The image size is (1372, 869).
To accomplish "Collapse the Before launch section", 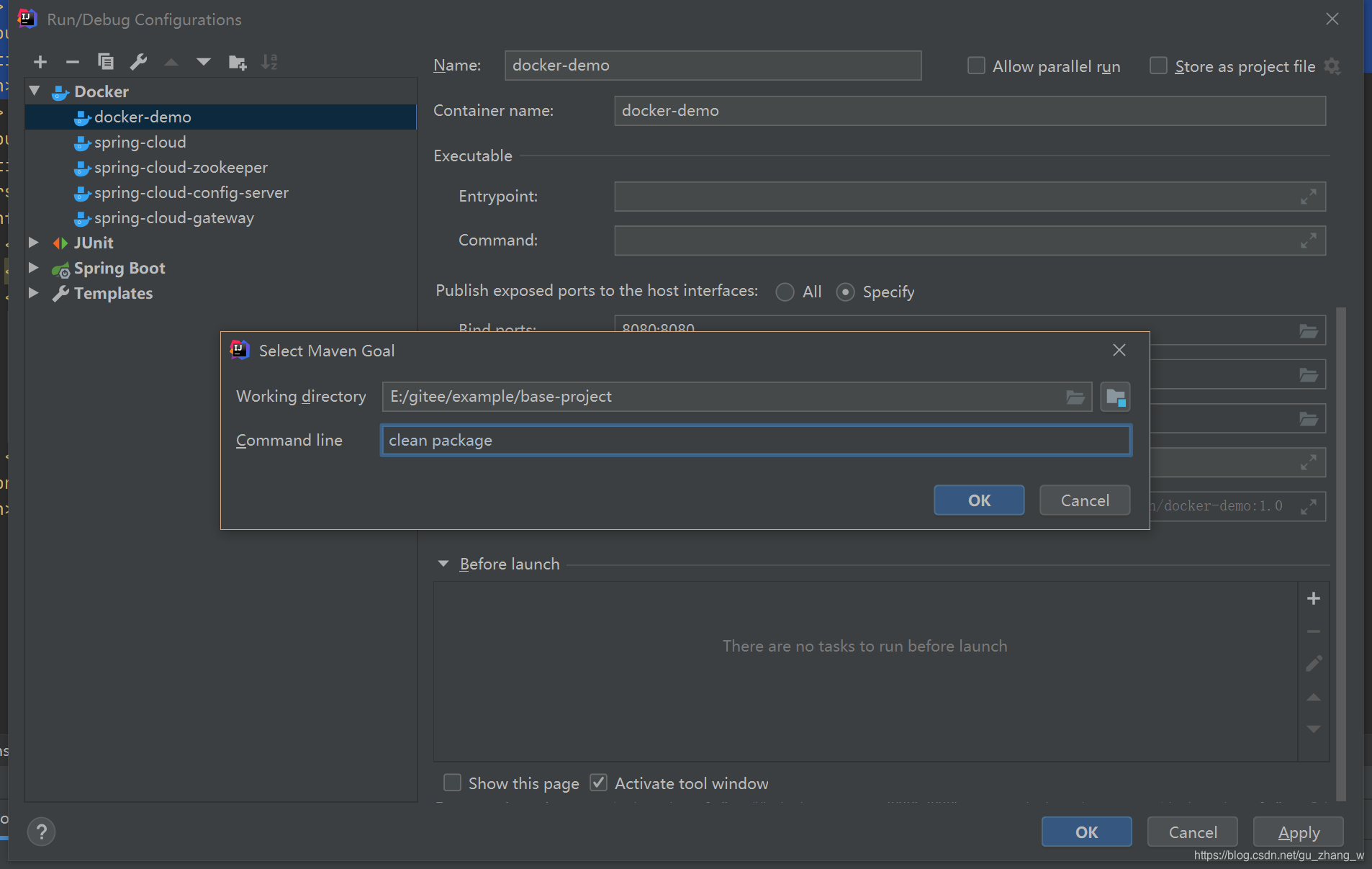I will [x=443, y=564].
